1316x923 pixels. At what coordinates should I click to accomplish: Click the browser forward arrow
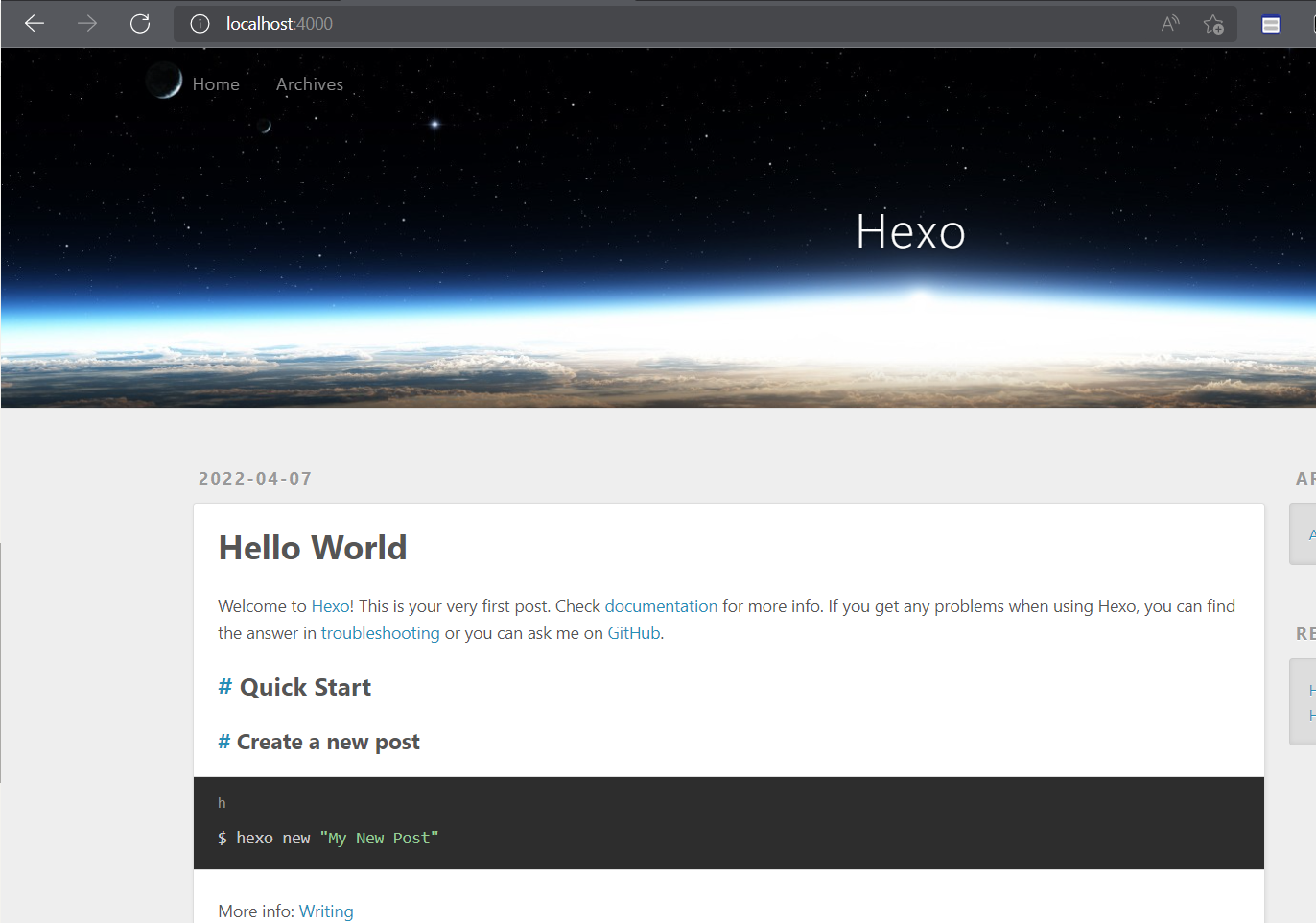[x=87, y=23]
